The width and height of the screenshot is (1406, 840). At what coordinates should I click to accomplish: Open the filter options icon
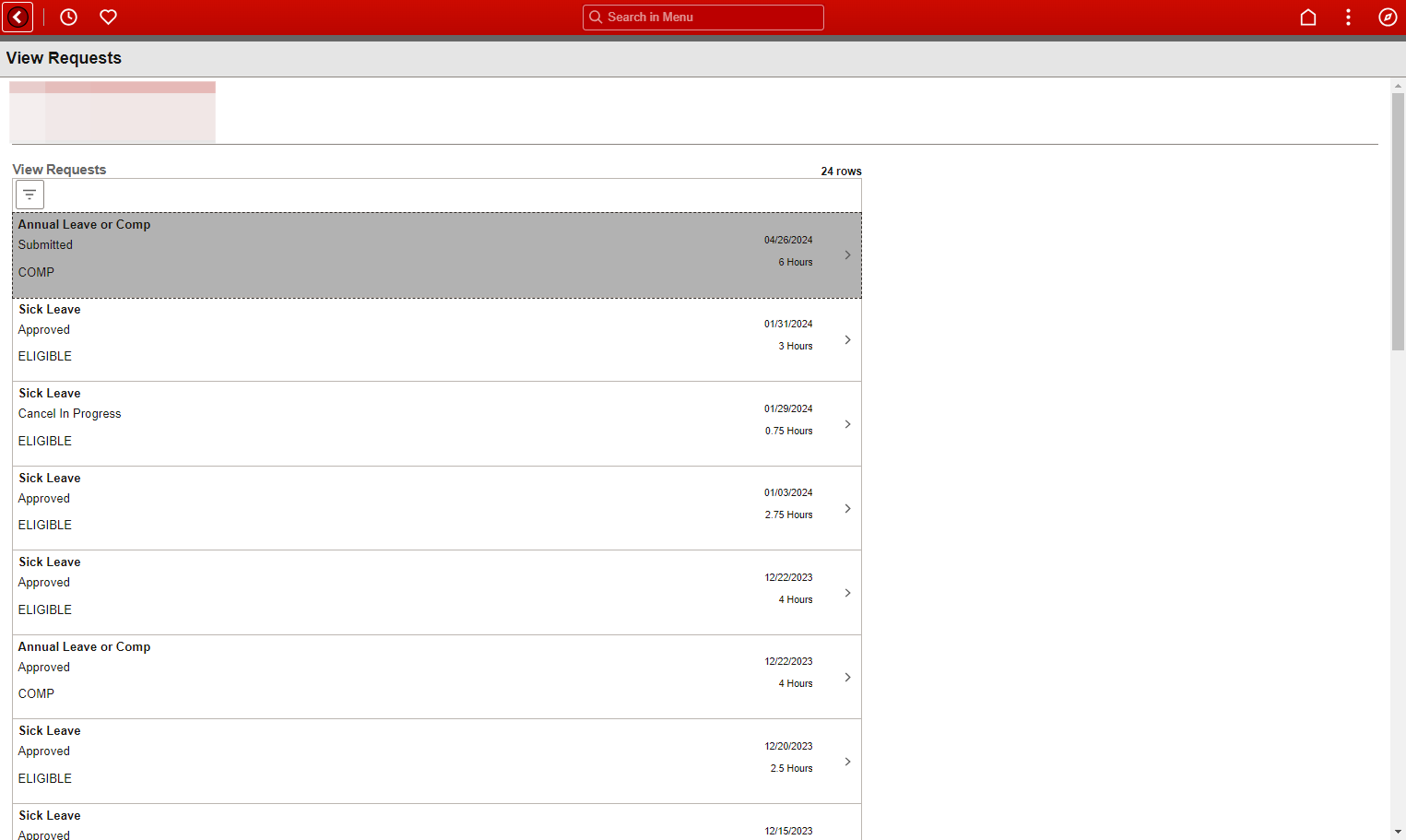point(30,195)
